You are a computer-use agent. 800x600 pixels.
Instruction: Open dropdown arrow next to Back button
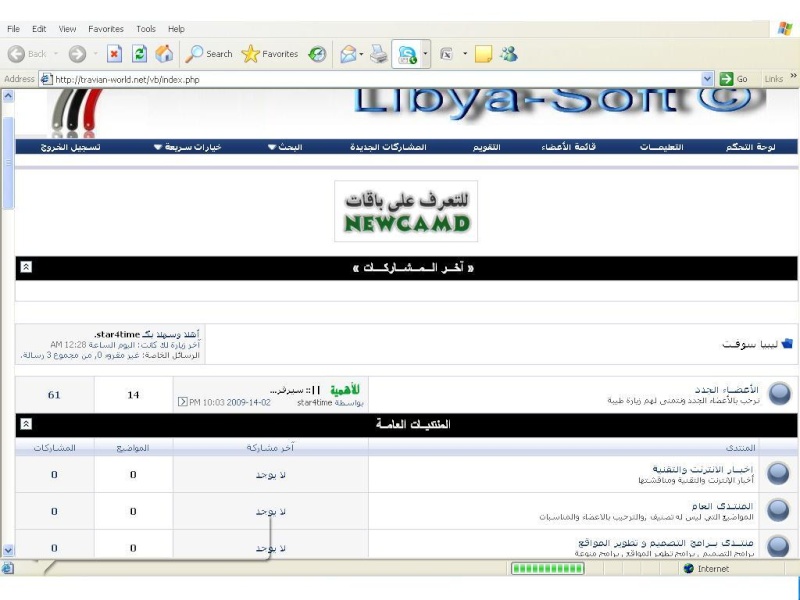56,54
